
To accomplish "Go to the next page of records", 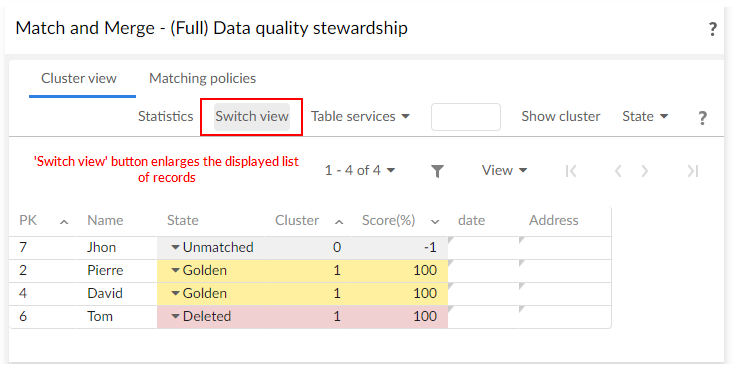I will pyautogui.click(x=645, y=171).
